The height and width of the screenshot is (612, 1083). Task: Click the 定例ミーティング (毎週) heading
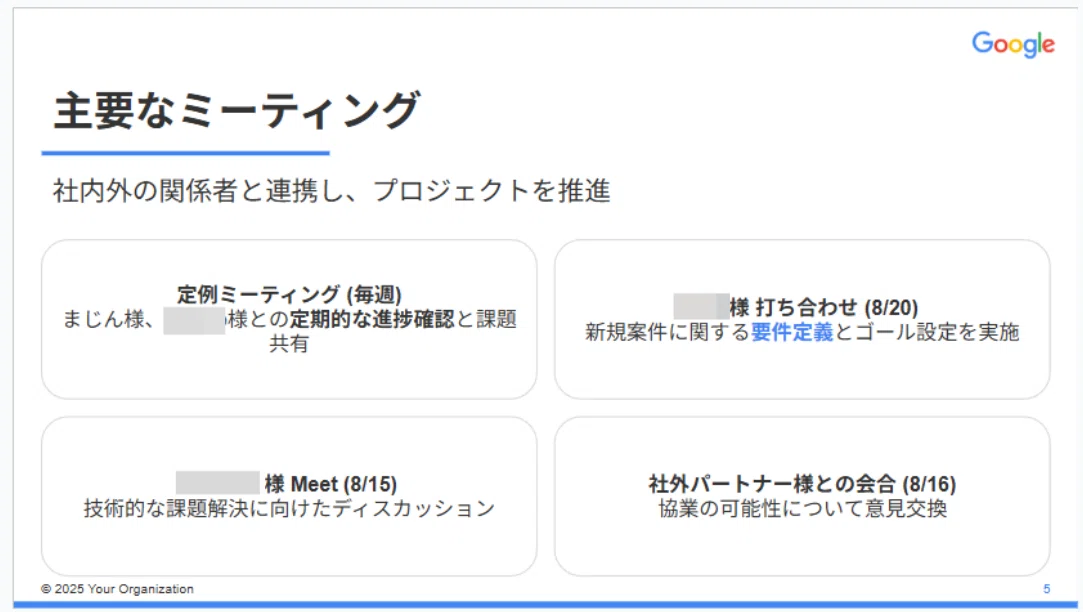point(289,295)
